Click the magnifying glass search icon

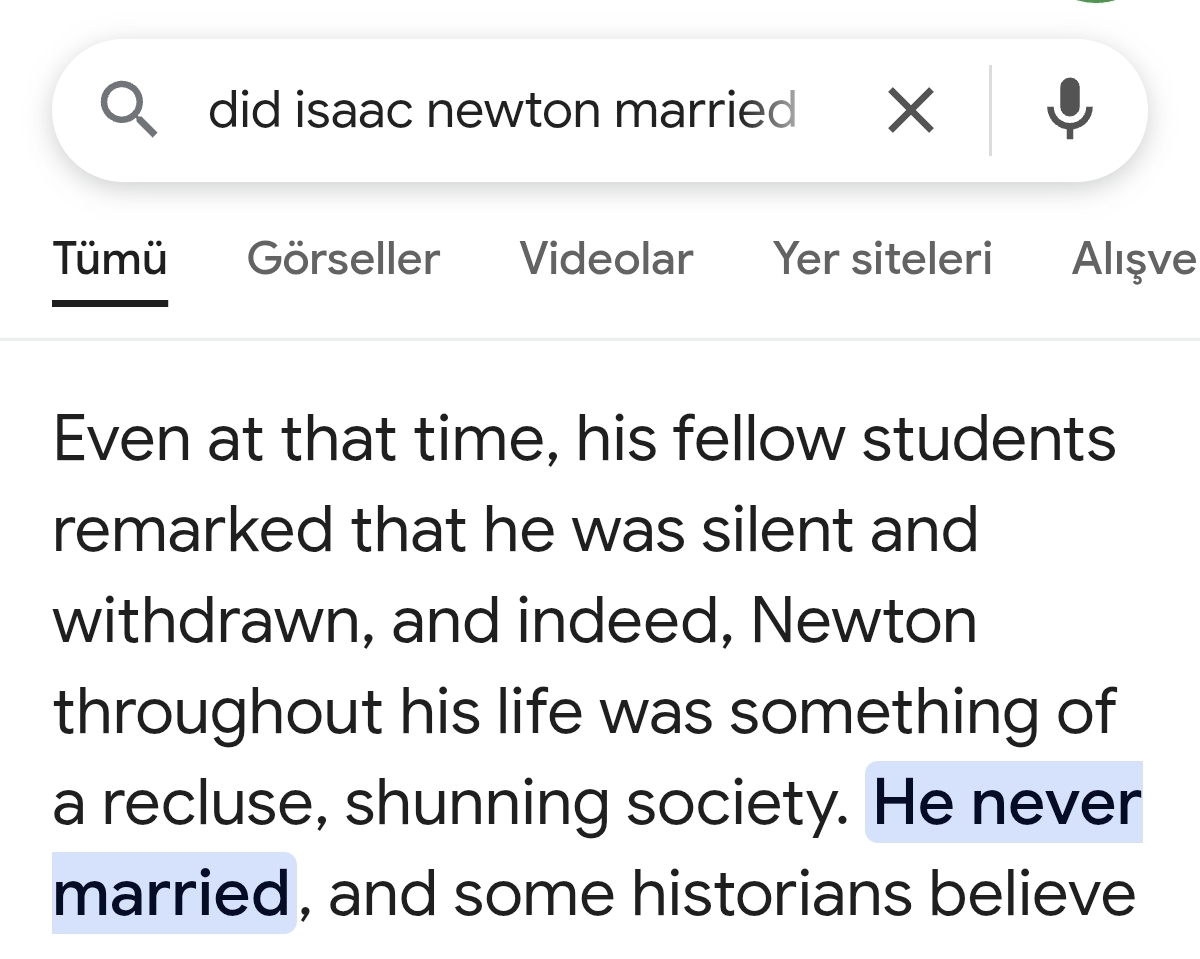point(130,109)
